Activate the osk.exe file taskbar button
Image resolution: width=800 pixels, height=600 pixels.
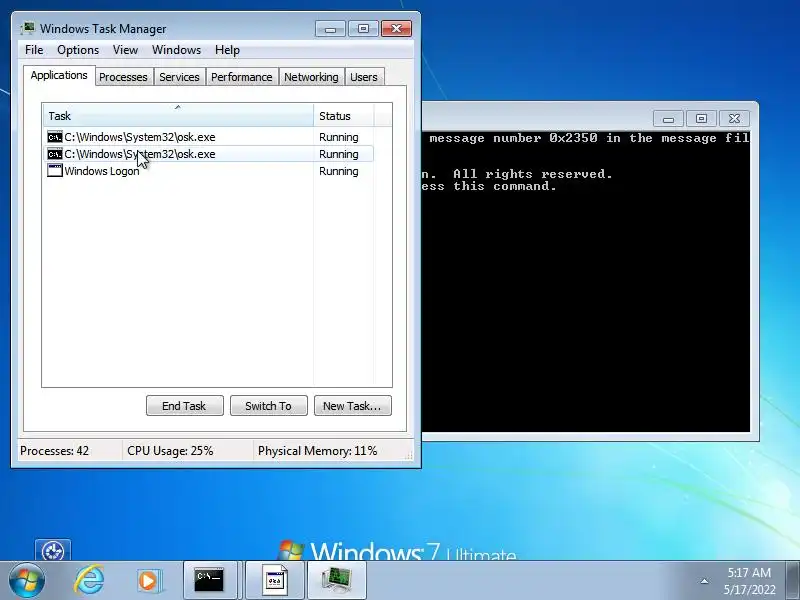point(276,581)
